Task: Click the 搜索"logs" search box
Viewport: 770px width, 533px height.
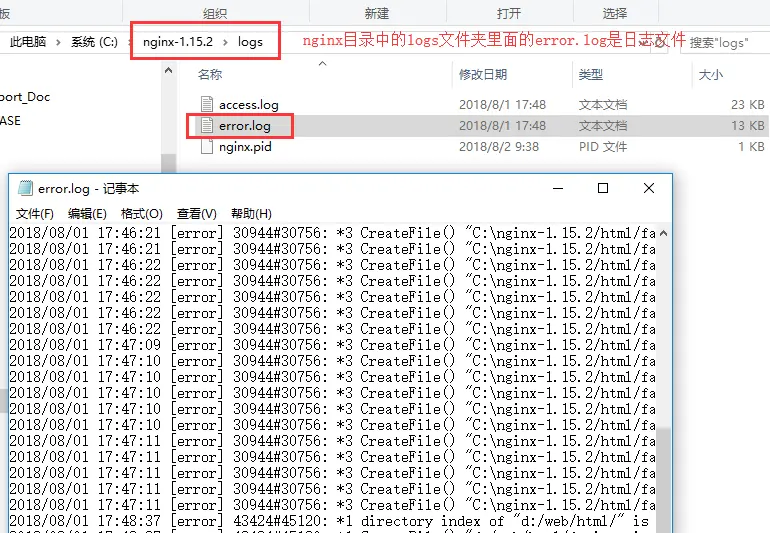Action: coord(725,43)
